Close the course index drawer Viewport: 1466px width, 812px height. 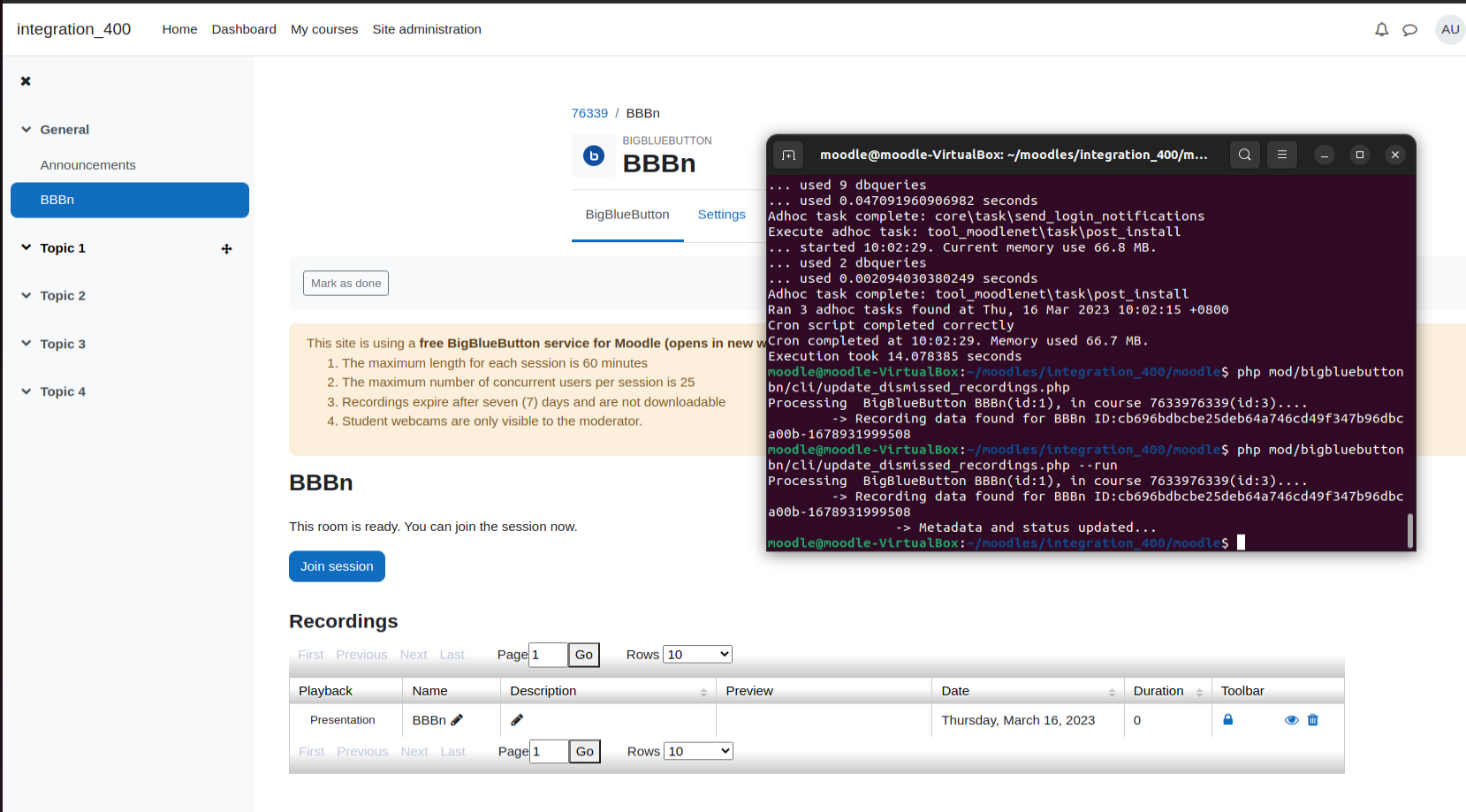point(26,81)
